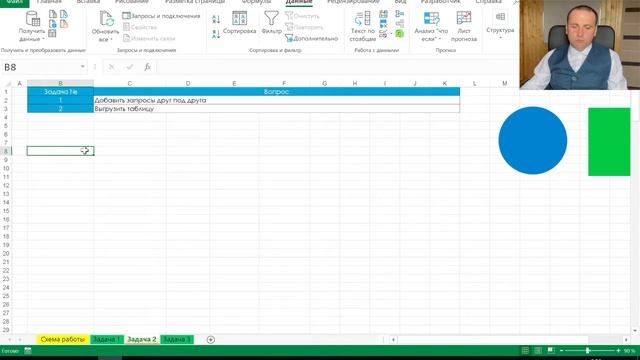Switch to the Формулы ribbon tab
Viewport: 640px width, 360px height.
tap(256, 2)
